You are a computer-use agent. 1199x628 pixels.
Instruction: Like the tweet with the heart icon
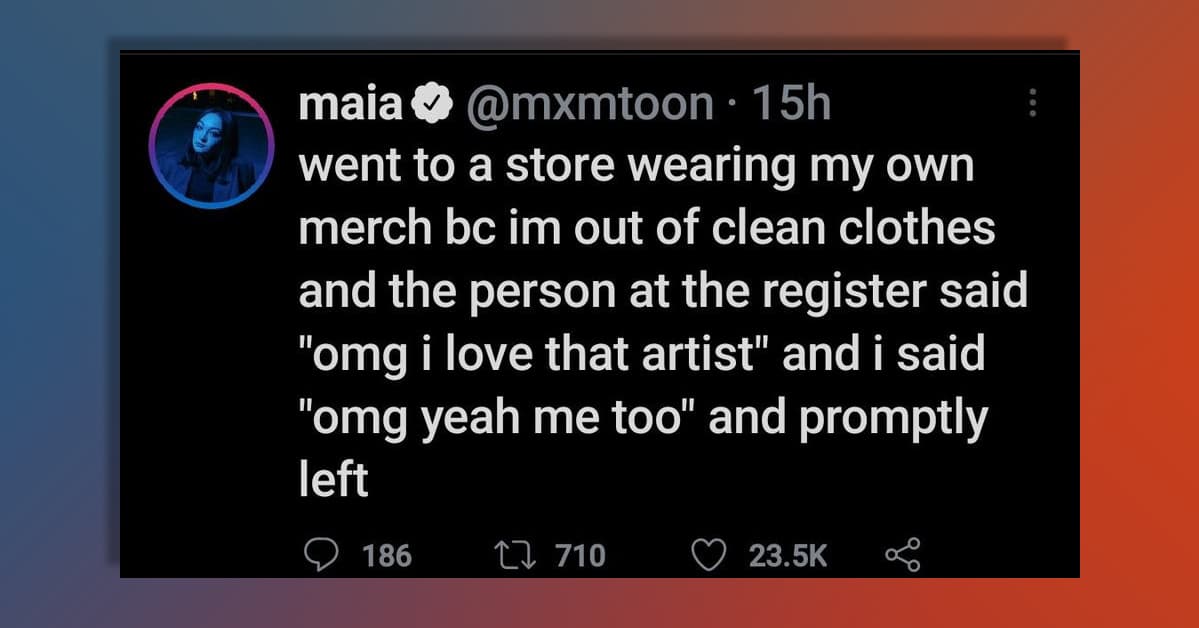(x=709, y=555)
